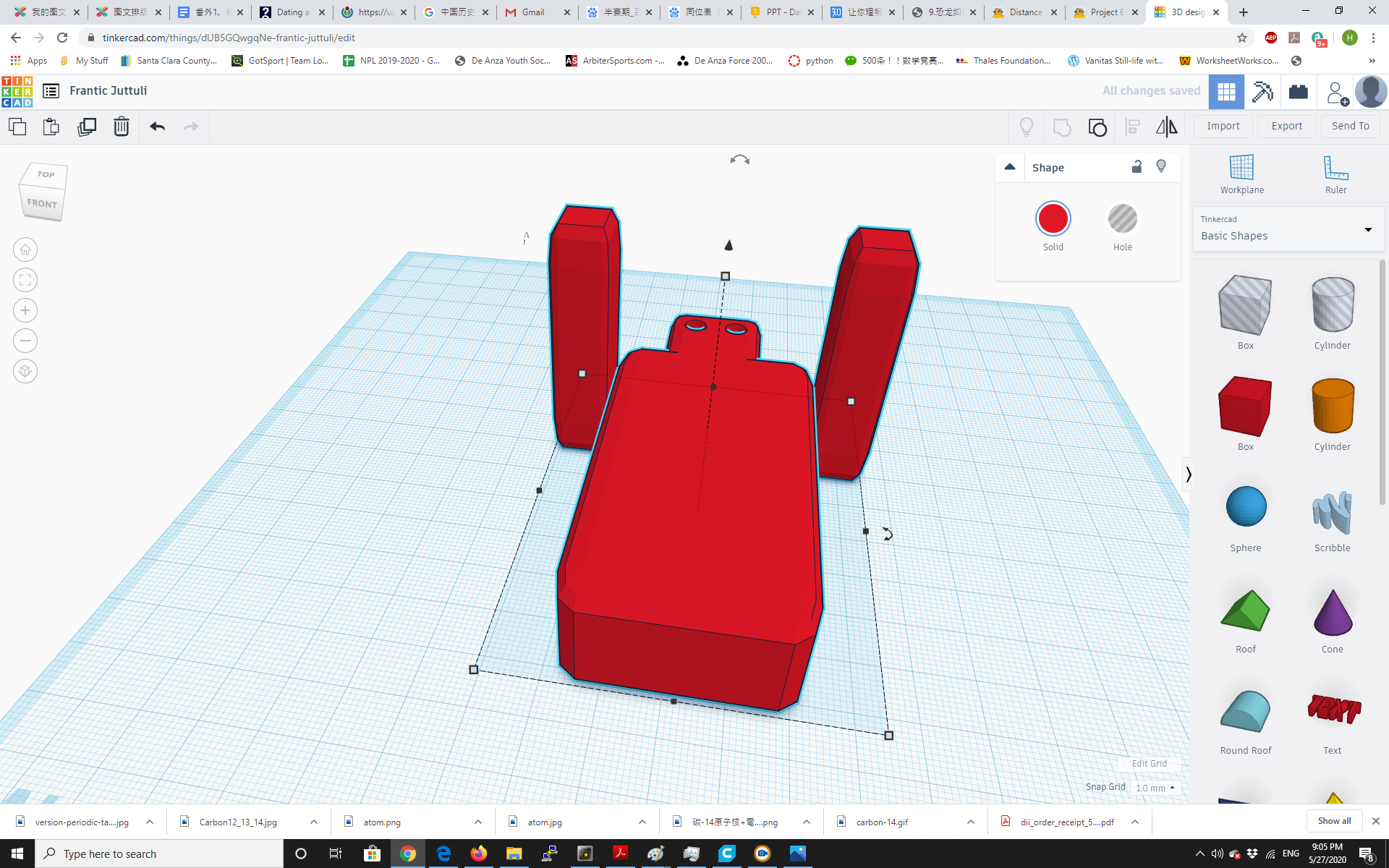Image resolution: width=1389 pixels, height=868 pixels.
Task: Click the Send To button
Action: coord(1351,126)
